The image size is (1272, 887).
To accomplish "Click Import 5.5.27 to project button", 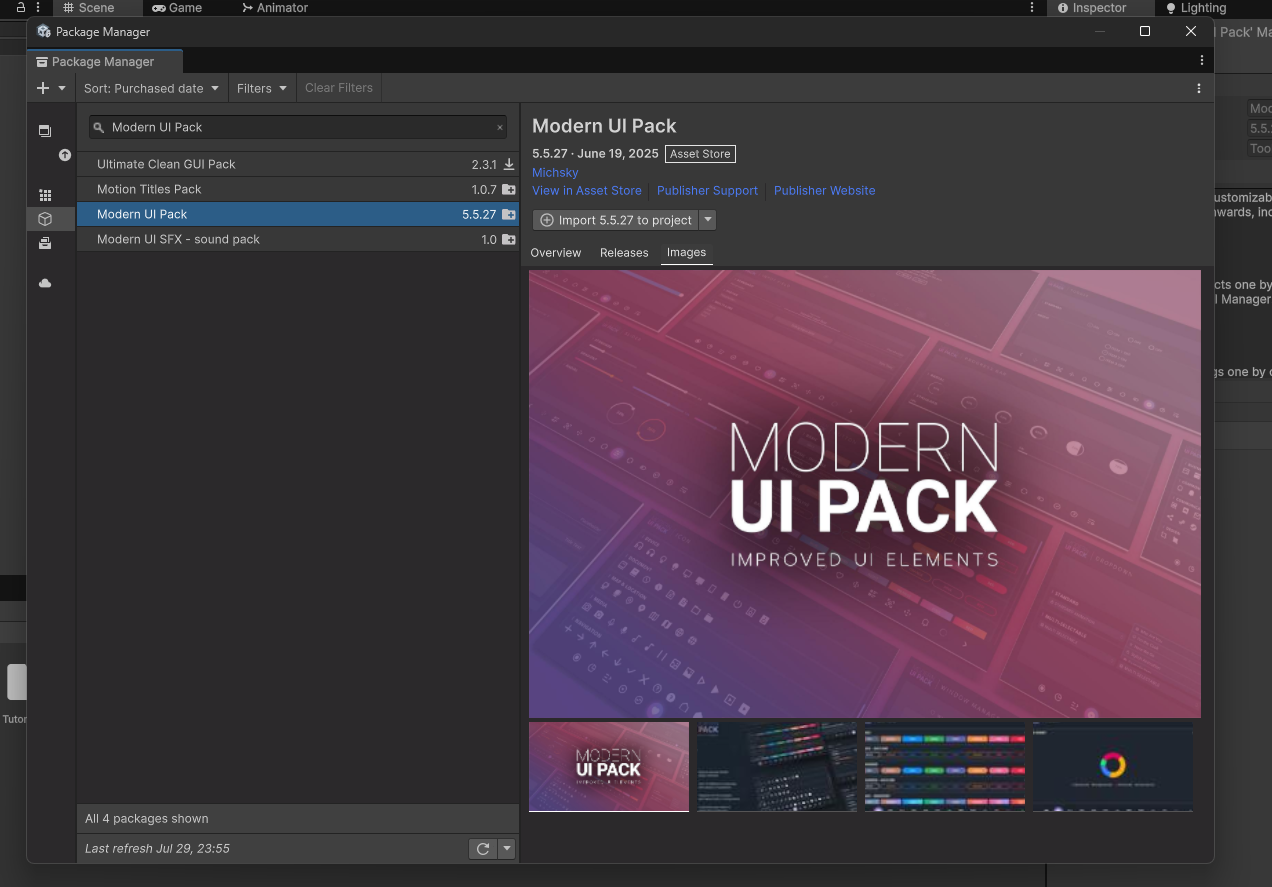I will (615, 220).
